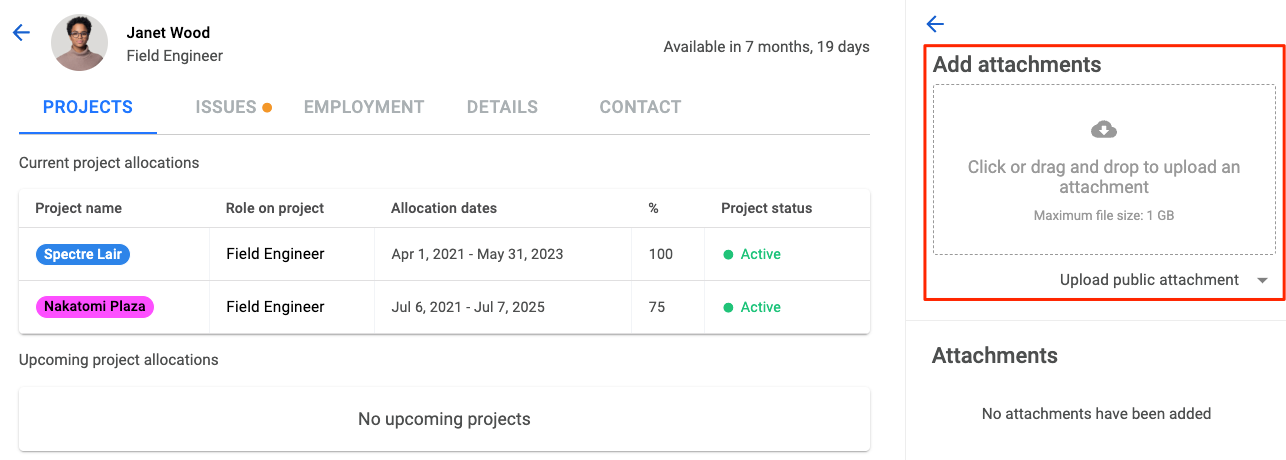
Task: Open the Upload public attachment selector
Action: tap(1164, 280)
